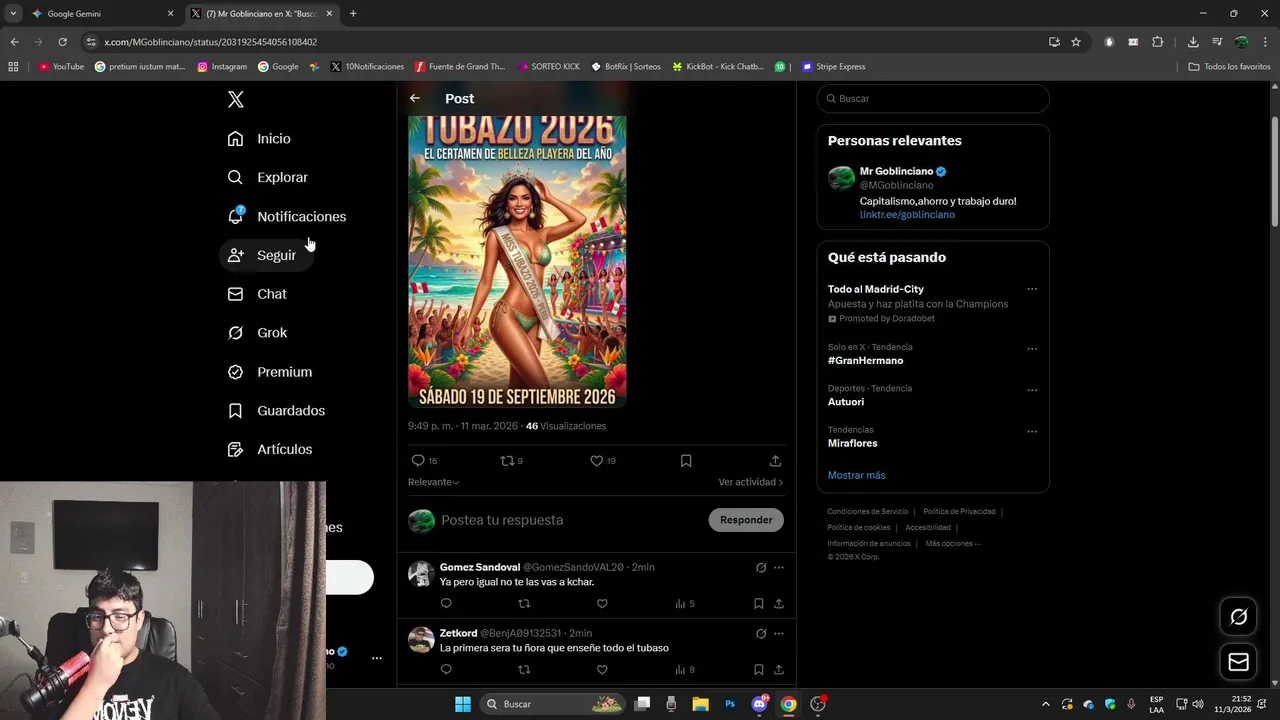Click the back arrow next to Post

coord(415,98)
